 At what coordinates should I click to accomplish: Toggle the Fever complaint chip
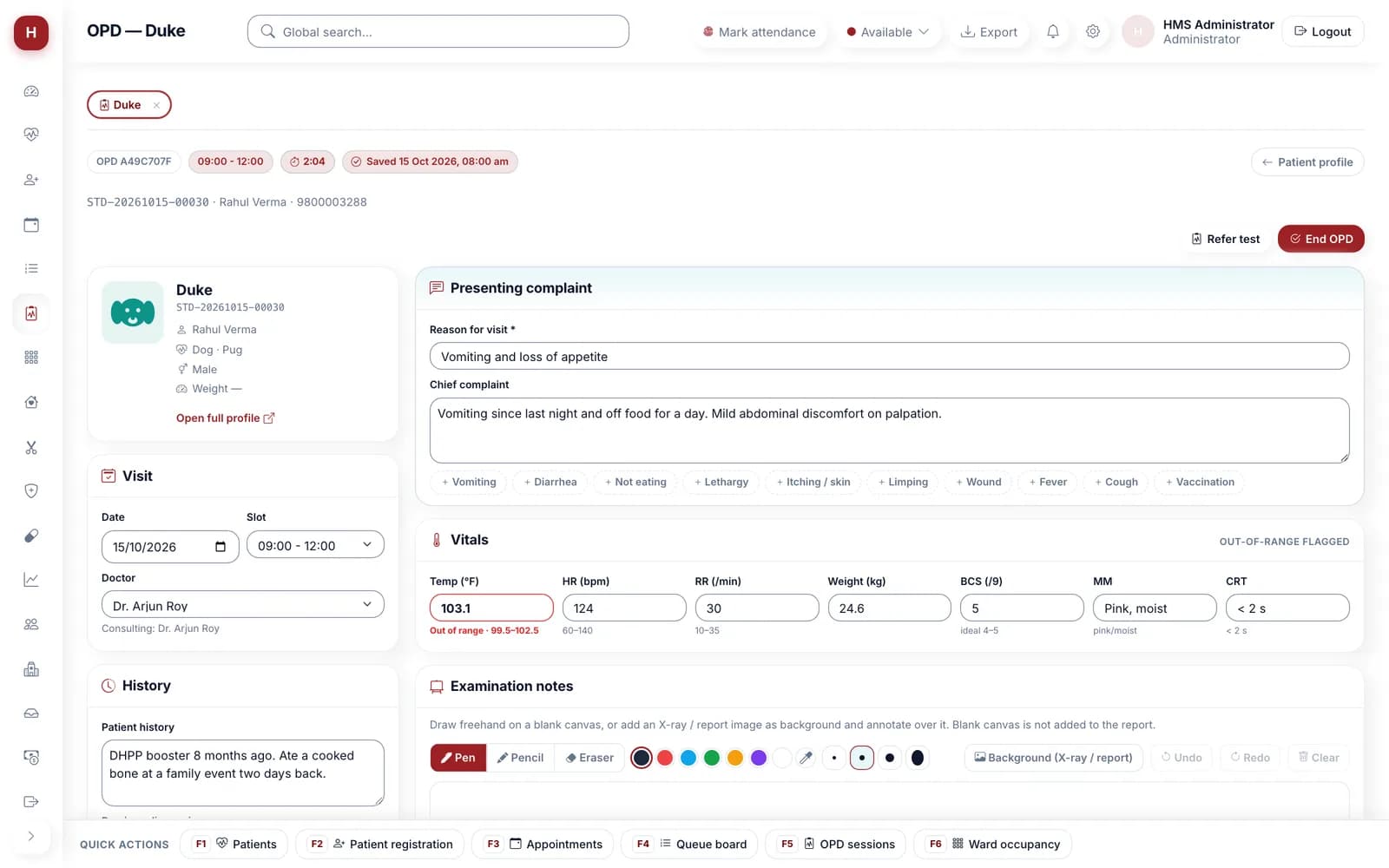click(x=1048, y=482)
